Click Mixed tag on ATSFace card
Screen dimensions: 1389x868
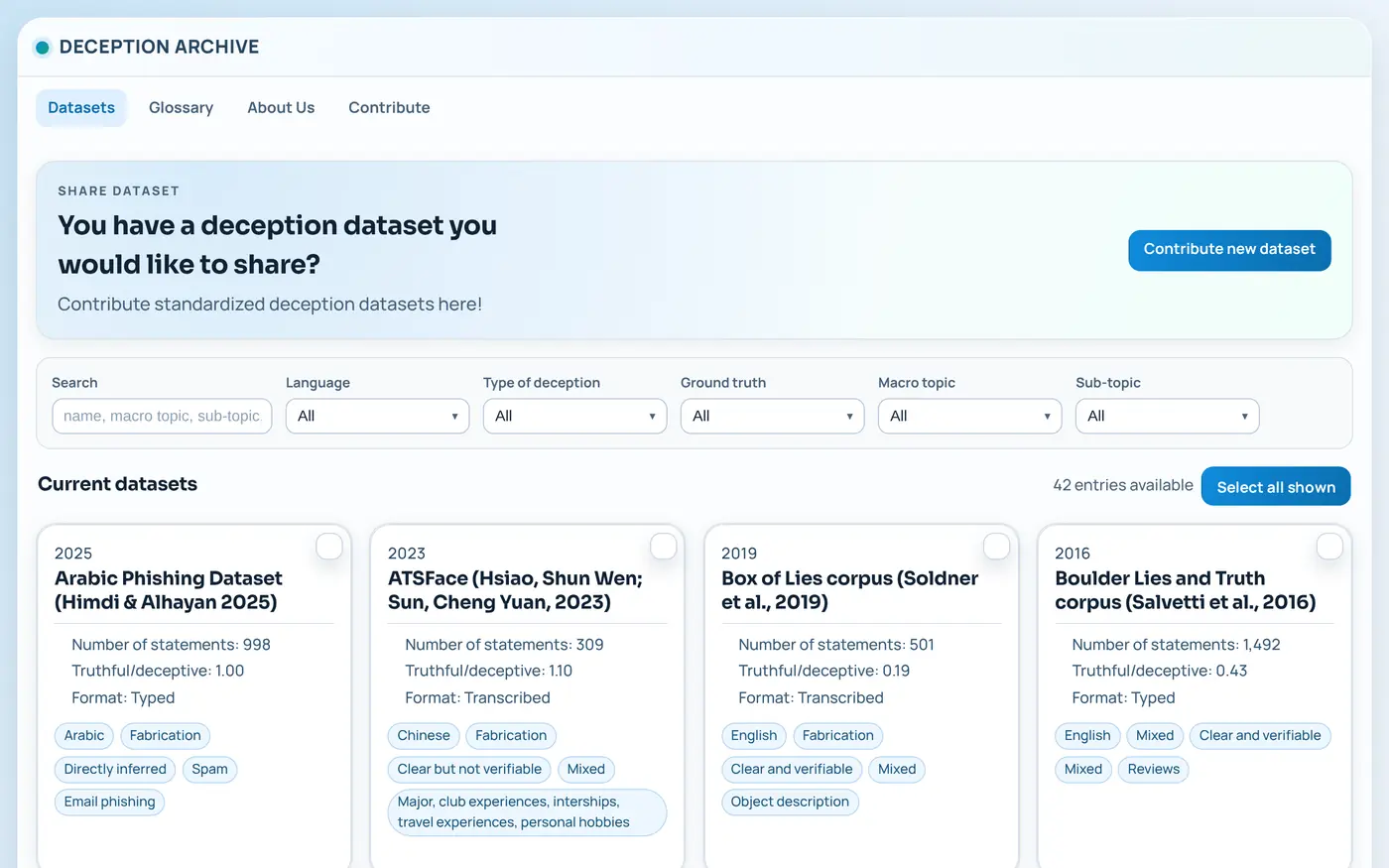(x=586, y=770)
